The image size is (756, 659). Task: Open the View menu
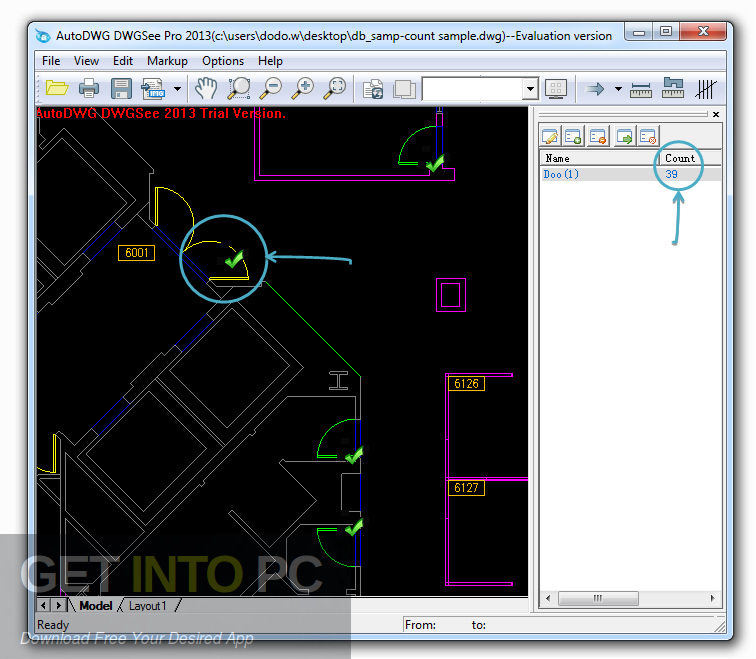click(86, 61)
